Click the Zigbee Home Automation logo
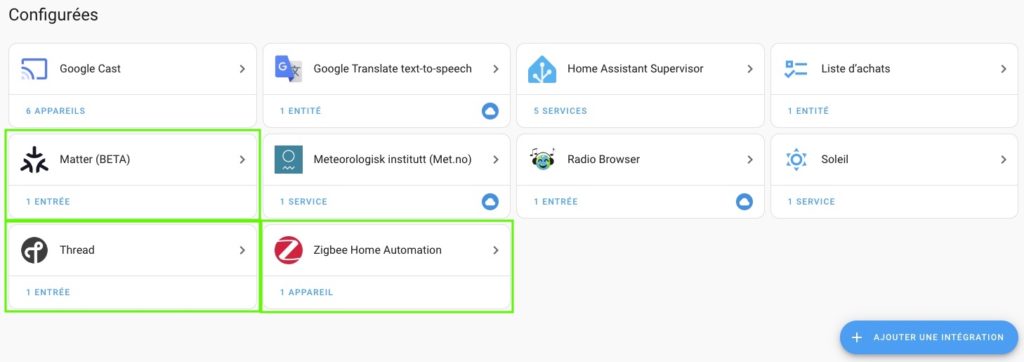This screenshot has height=362, width=1024. [288, 250]
